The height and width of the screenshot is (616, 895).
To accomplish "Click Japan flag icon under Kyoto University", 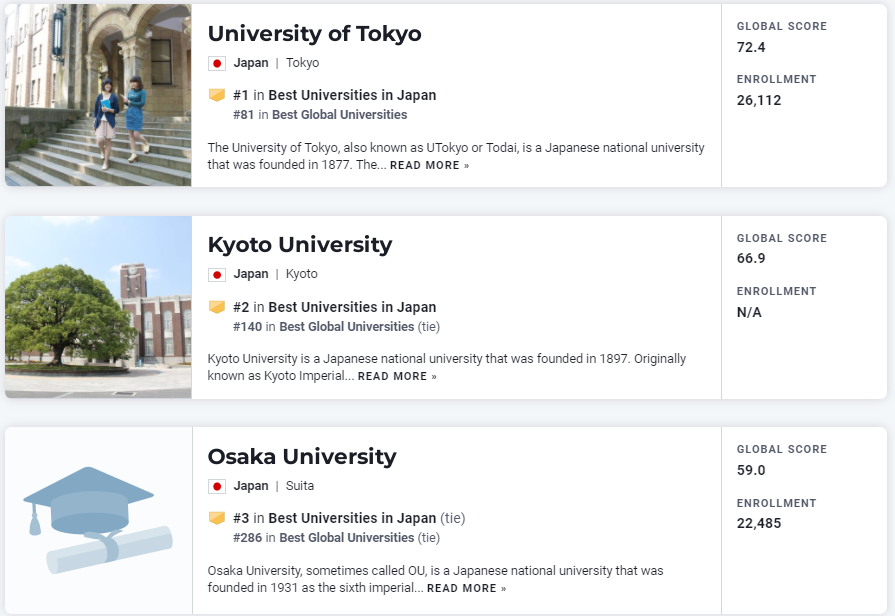I will click(217, 275).
